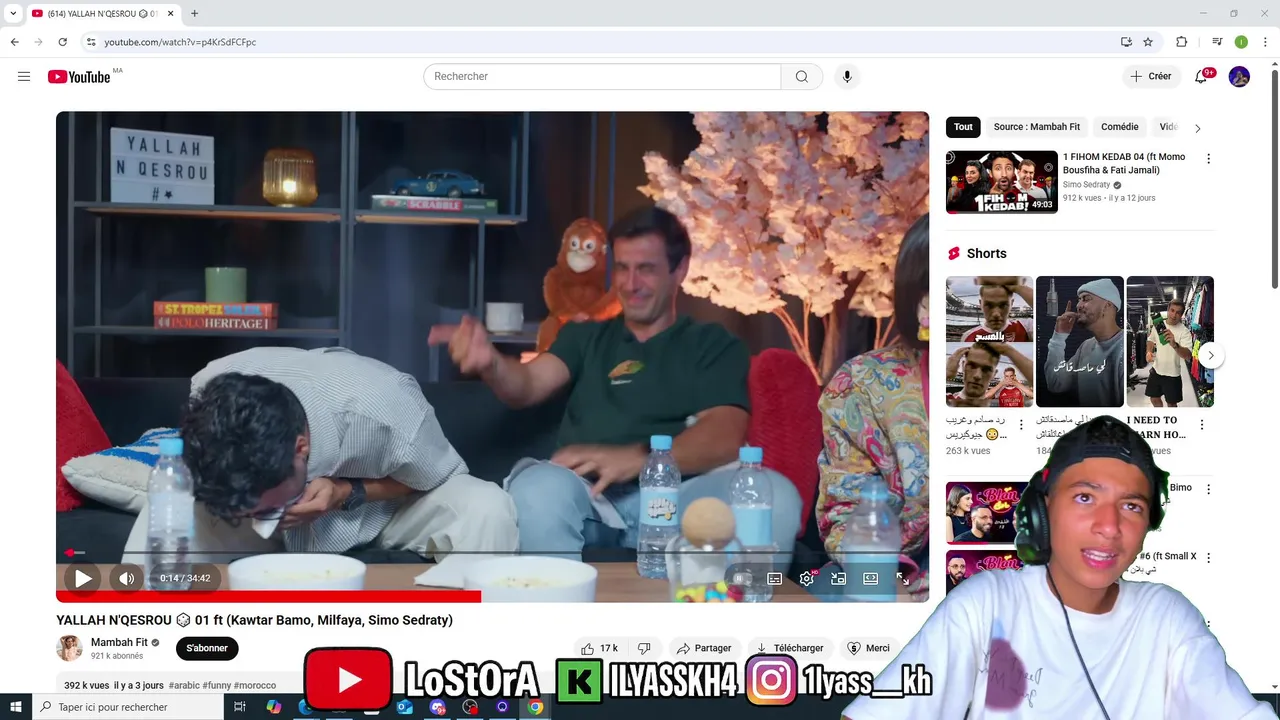Install the app from the address bar icon
The width and height of the screenshot is (1280, 720).
[1126, 42]
